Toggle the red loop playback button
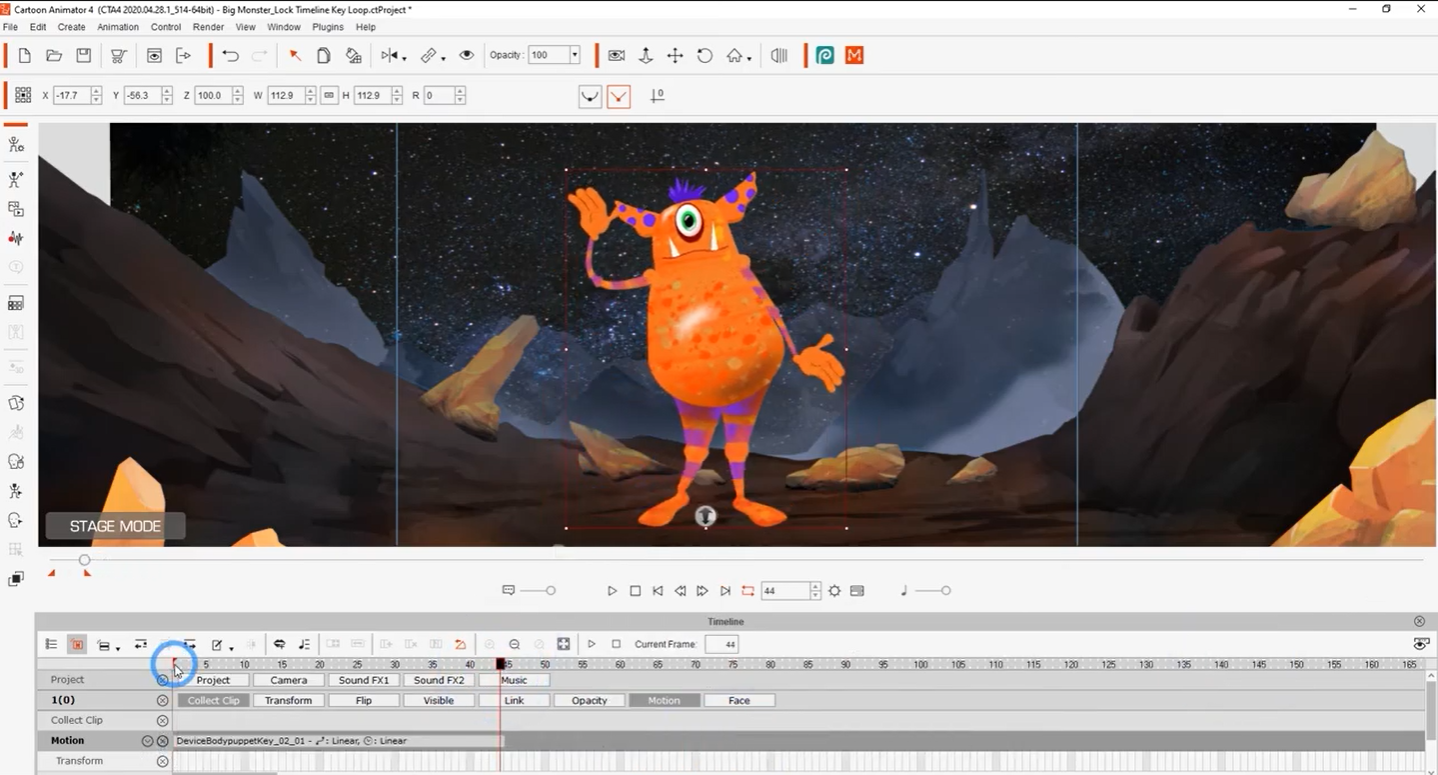1438x775 pixels. [748, 591]
